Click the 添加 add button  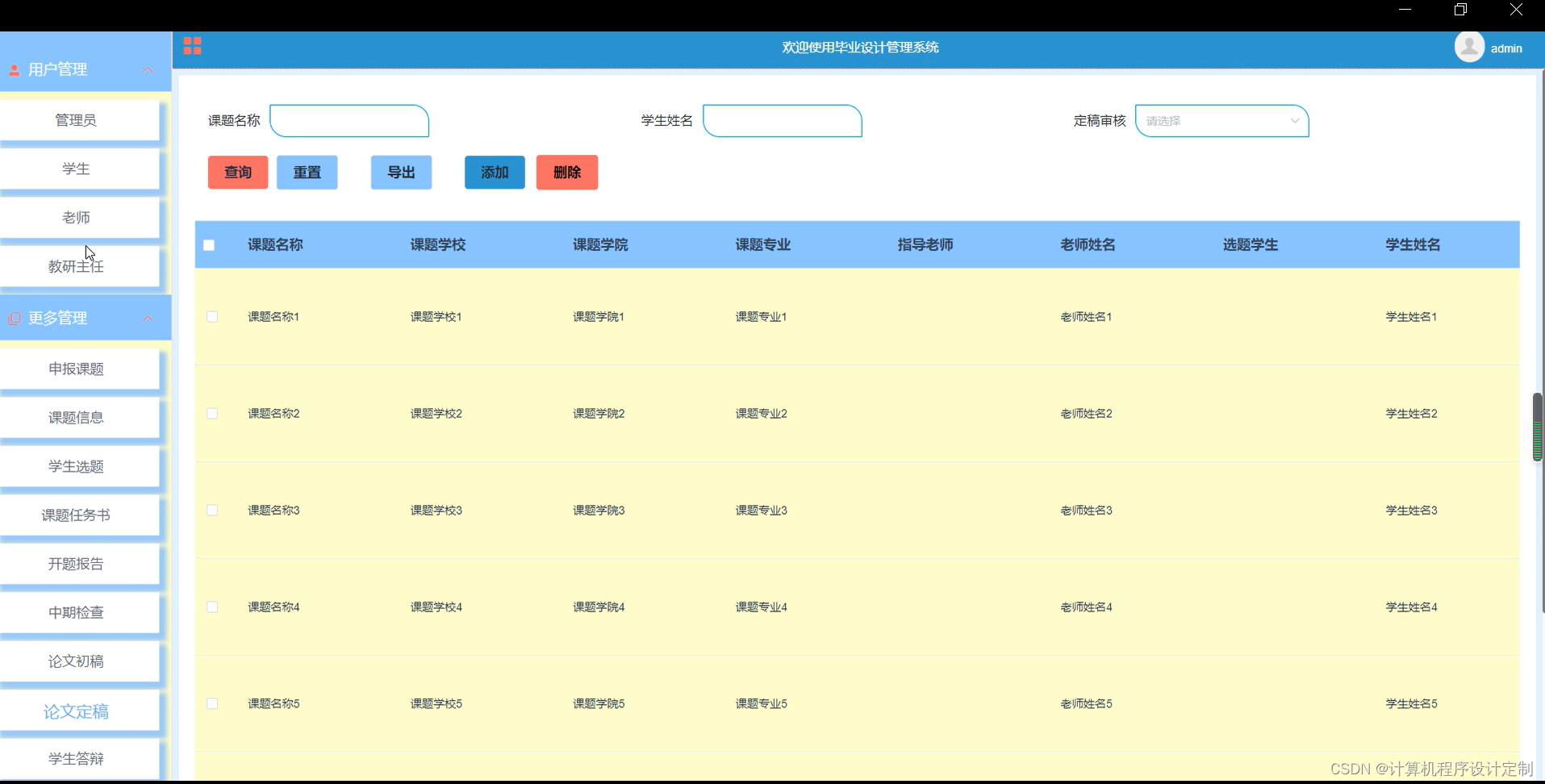495,173
